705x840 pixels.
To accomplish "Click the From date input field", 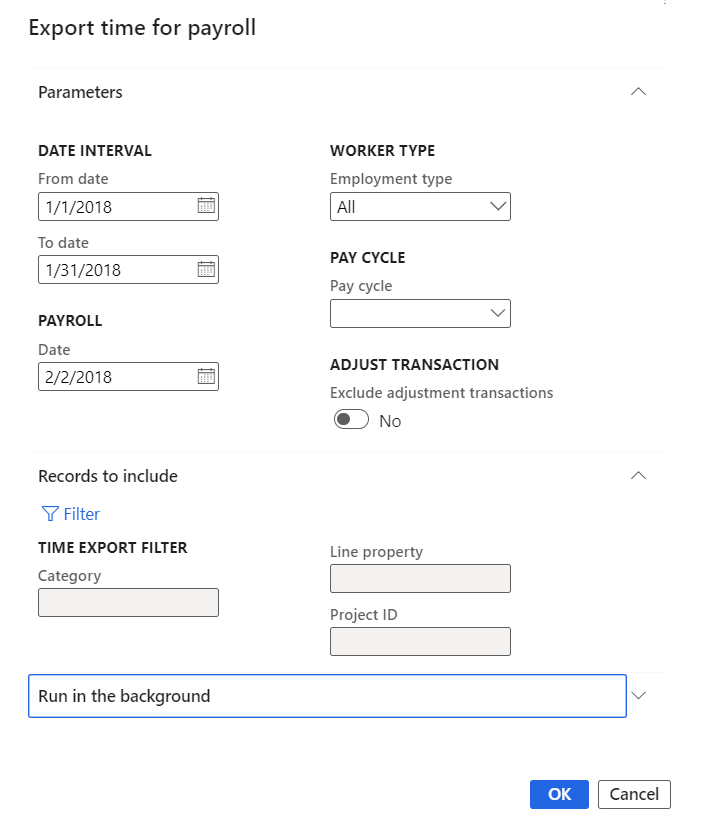I will click(115, 207).
